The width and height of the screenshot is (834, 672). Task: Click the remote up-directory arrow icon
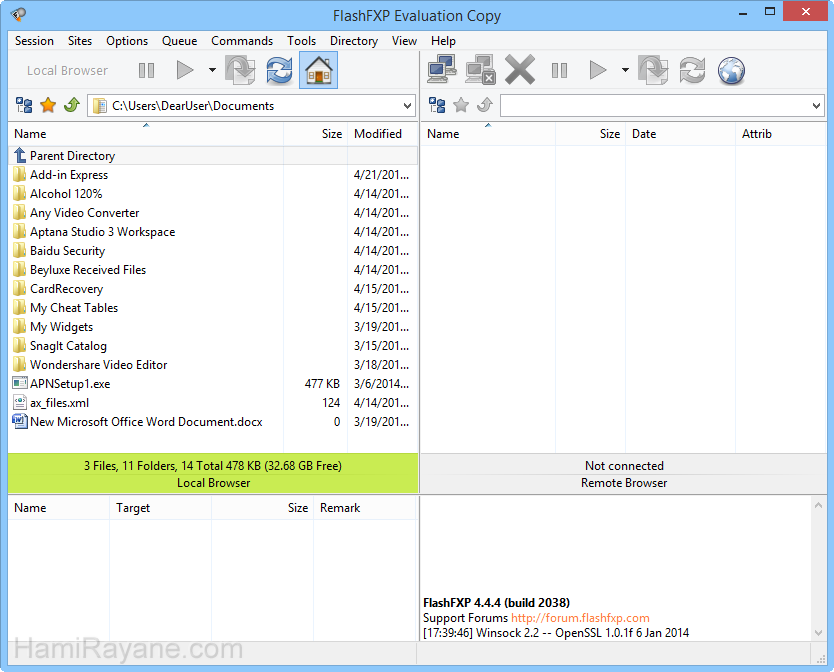pyautogui.click(x=485, y=105)
